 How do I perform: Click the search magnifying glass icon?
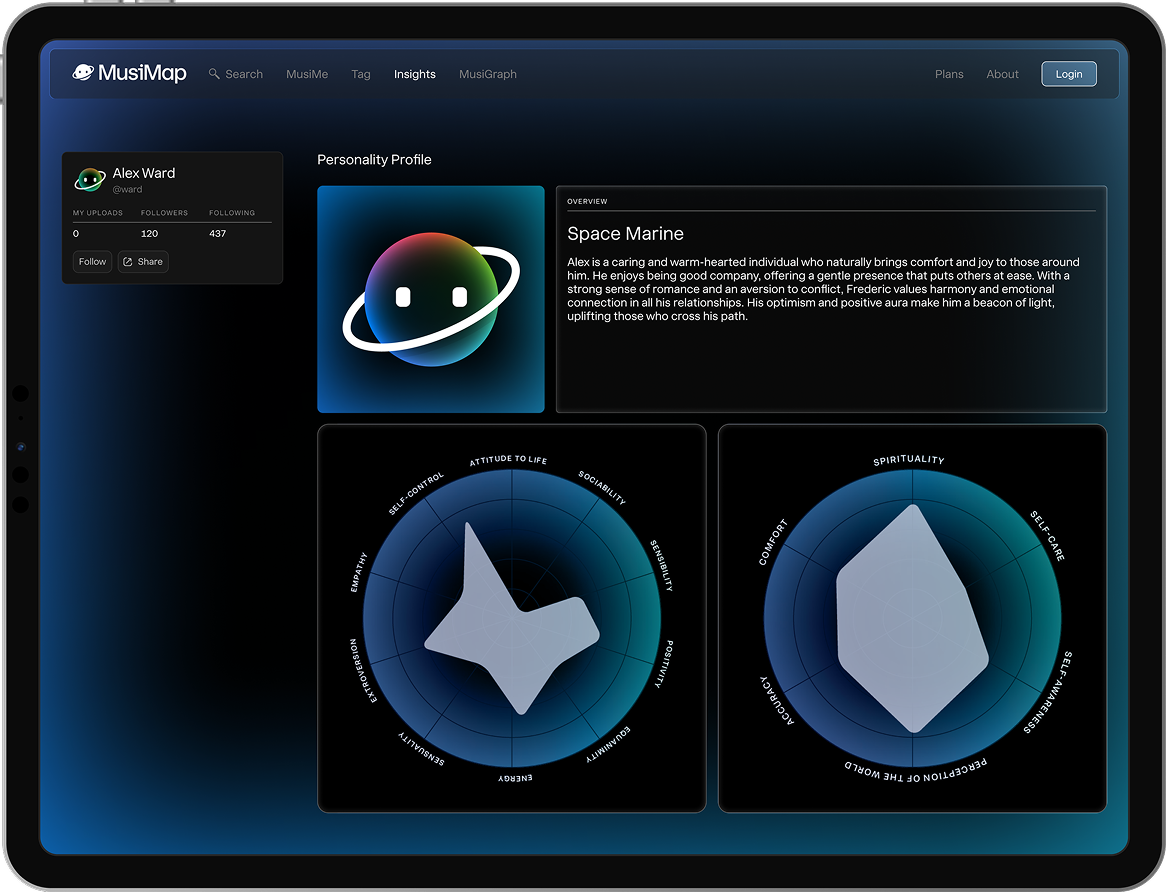pos(213,73)
